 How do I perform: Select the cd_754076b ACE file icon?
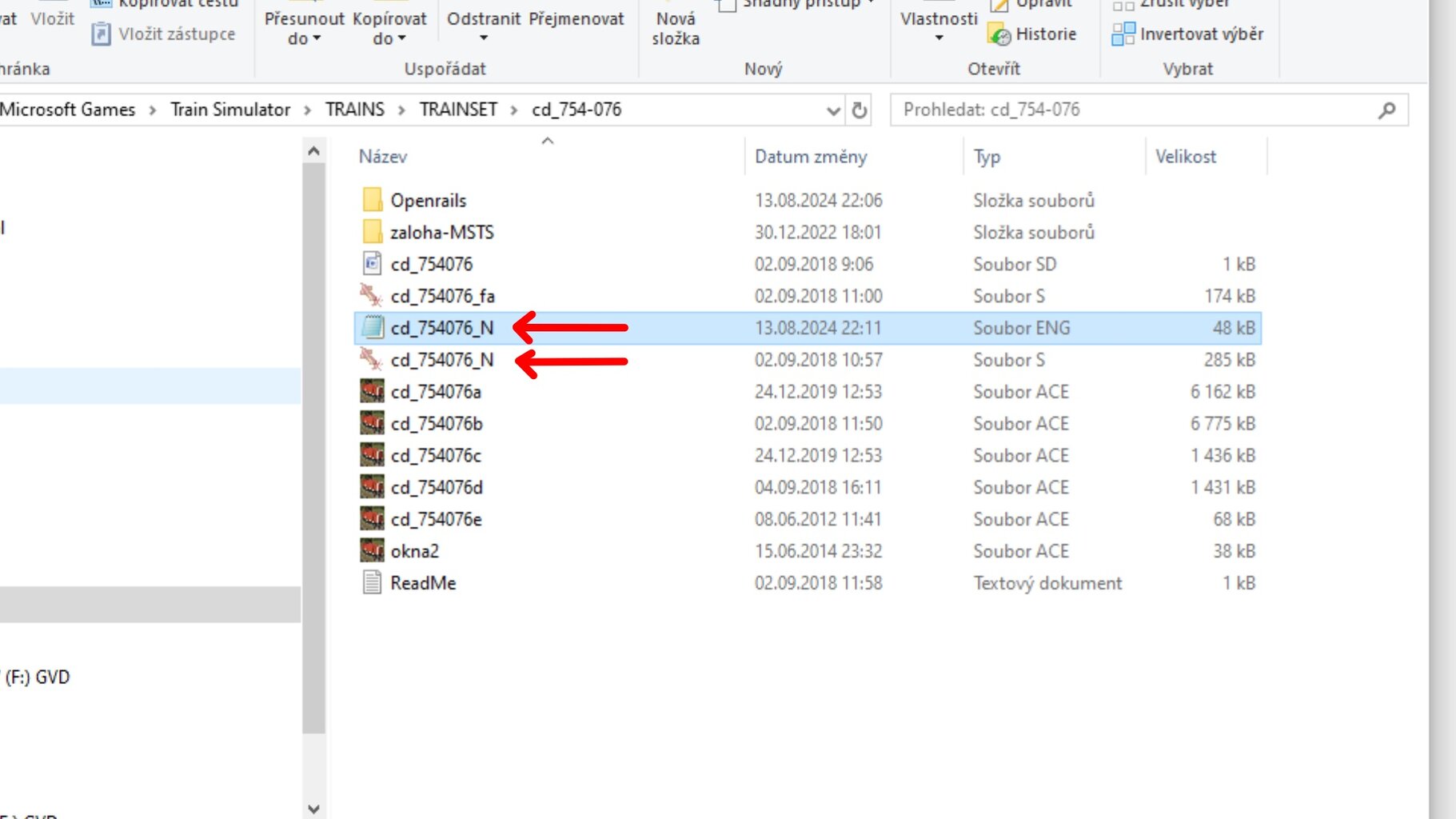click(x=372, y=423)
